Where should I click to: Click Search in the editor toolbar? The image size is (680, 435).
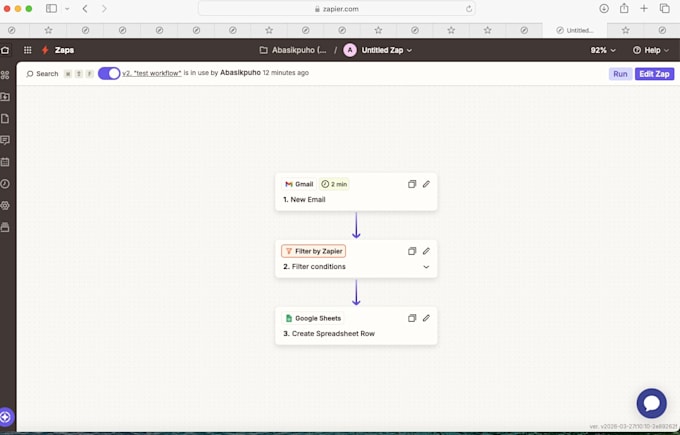42,74
